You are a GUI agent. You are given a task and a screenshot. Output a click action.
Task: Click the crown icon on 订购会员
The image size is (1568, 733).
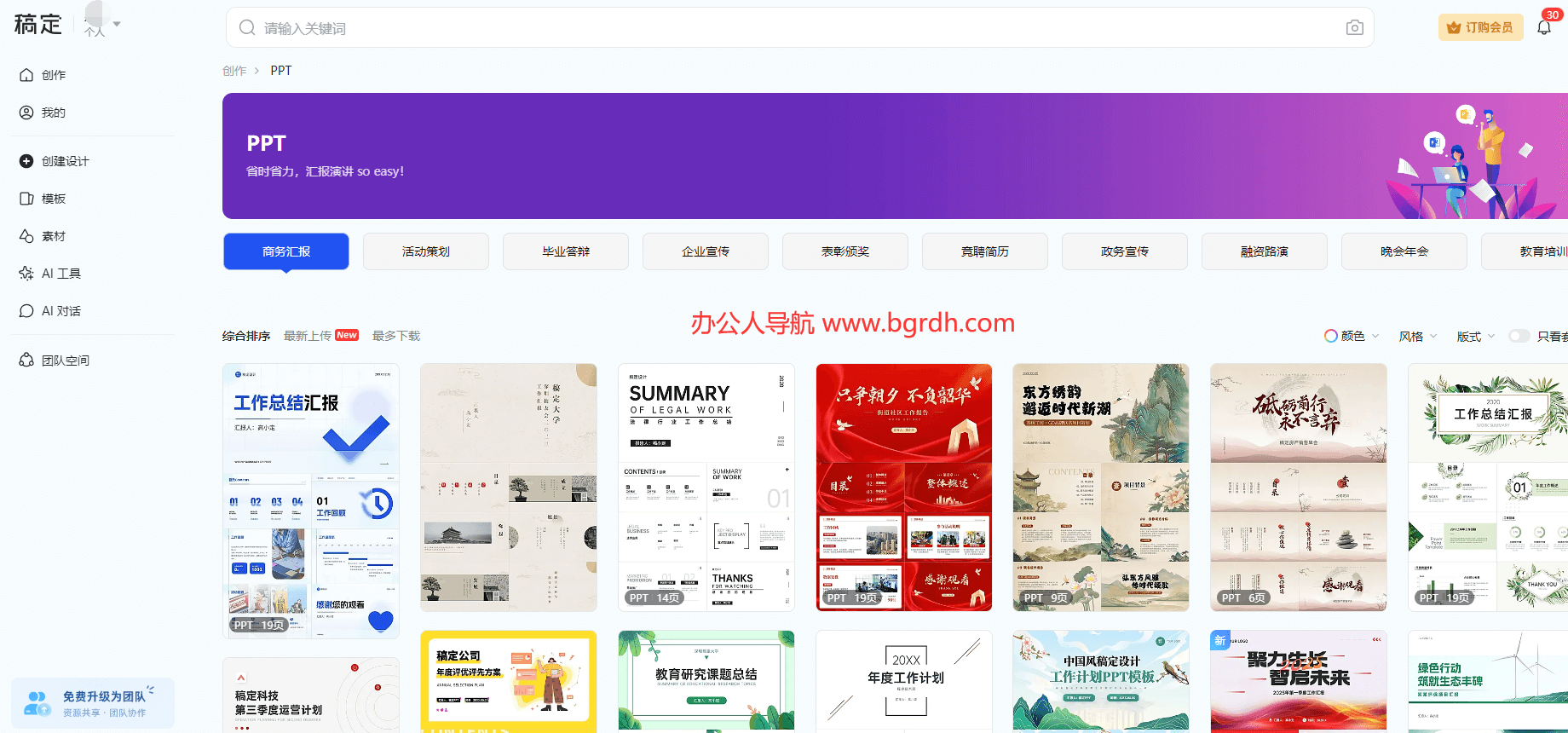(1454, 27)
